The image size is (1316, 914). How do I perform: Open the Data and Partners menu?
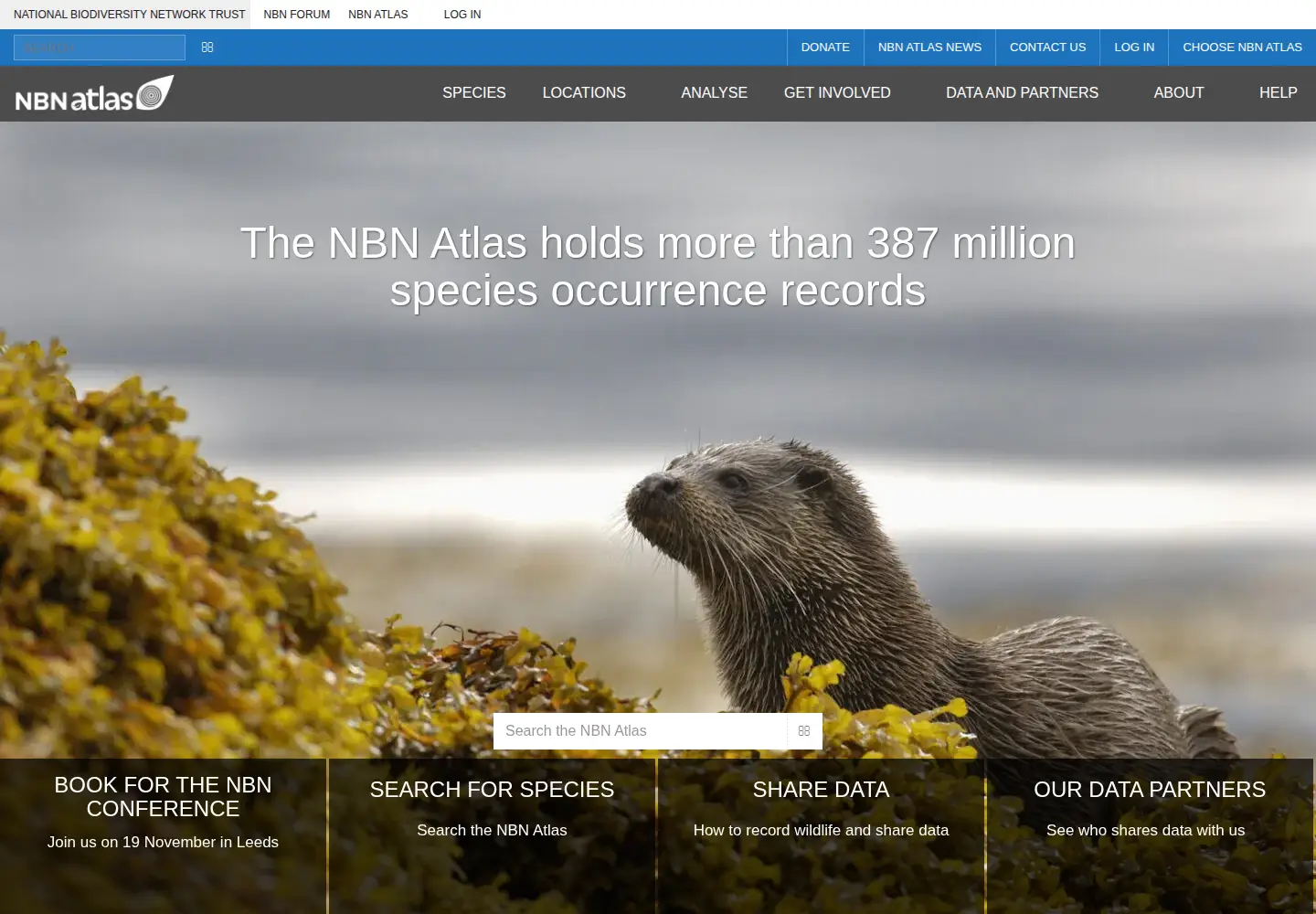coord(1022,93)
